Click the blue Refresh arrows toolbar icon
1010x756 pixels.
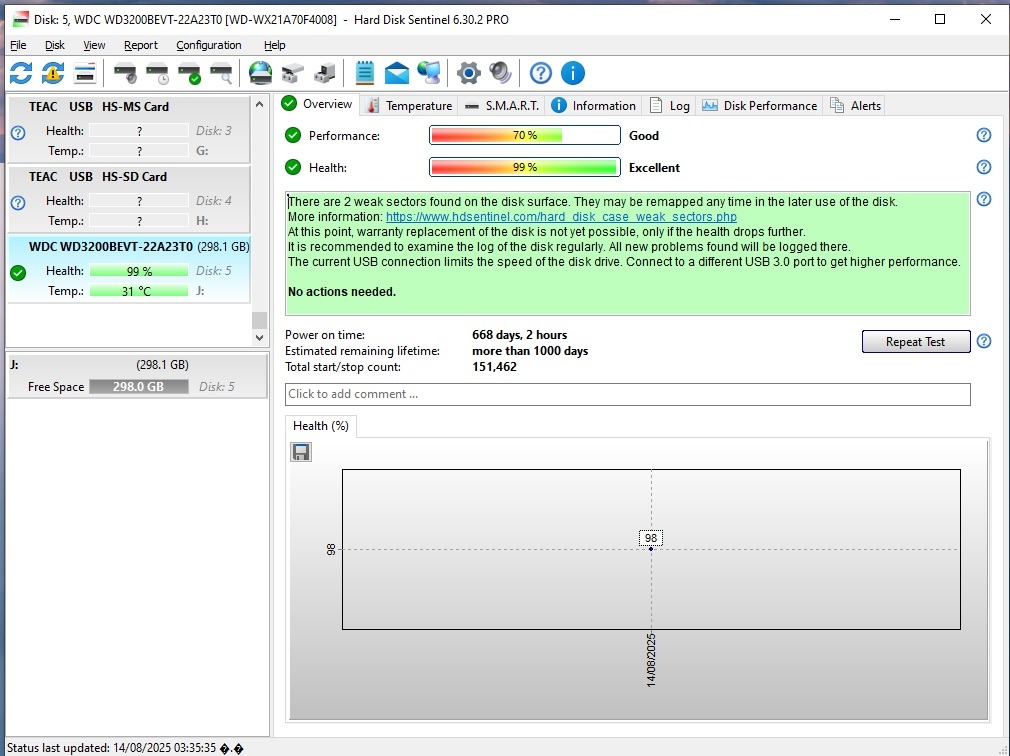pyautogui.click(x=21, y=73)
